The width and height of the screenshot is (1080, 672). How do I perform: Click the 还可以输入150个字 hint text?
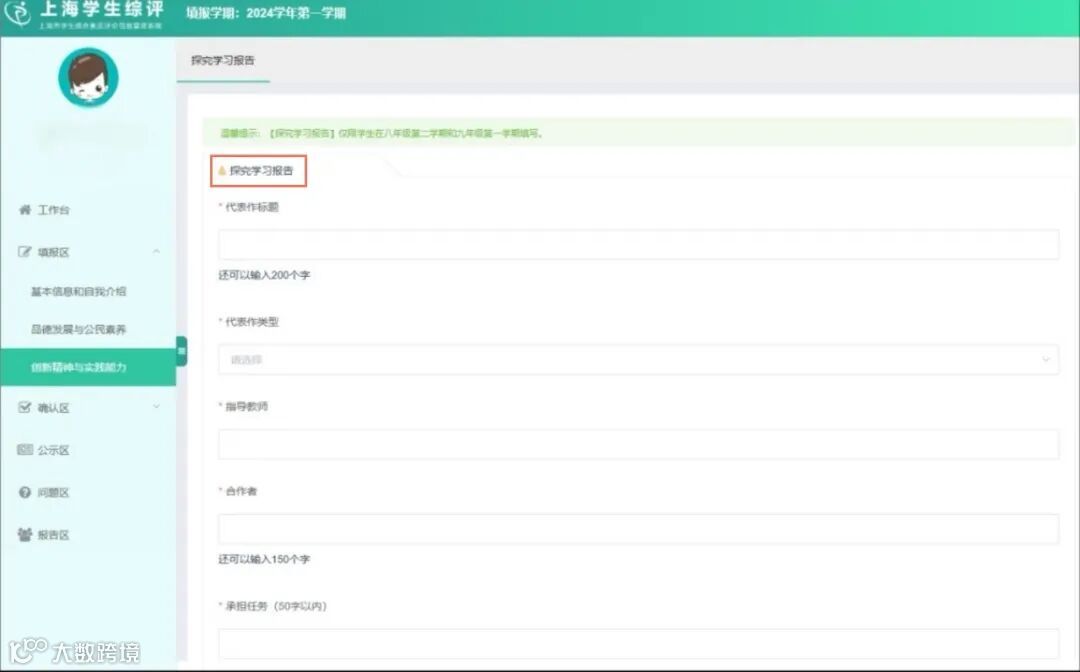[264, 559]
